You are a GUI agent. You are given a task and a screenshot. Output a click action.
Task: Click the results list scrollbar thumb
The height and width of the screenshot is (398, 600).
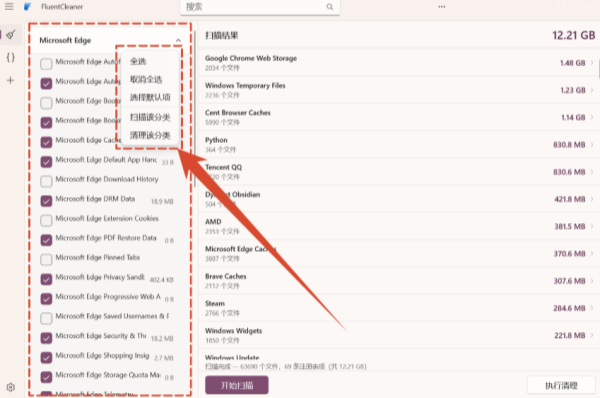[x=598, y=68]
